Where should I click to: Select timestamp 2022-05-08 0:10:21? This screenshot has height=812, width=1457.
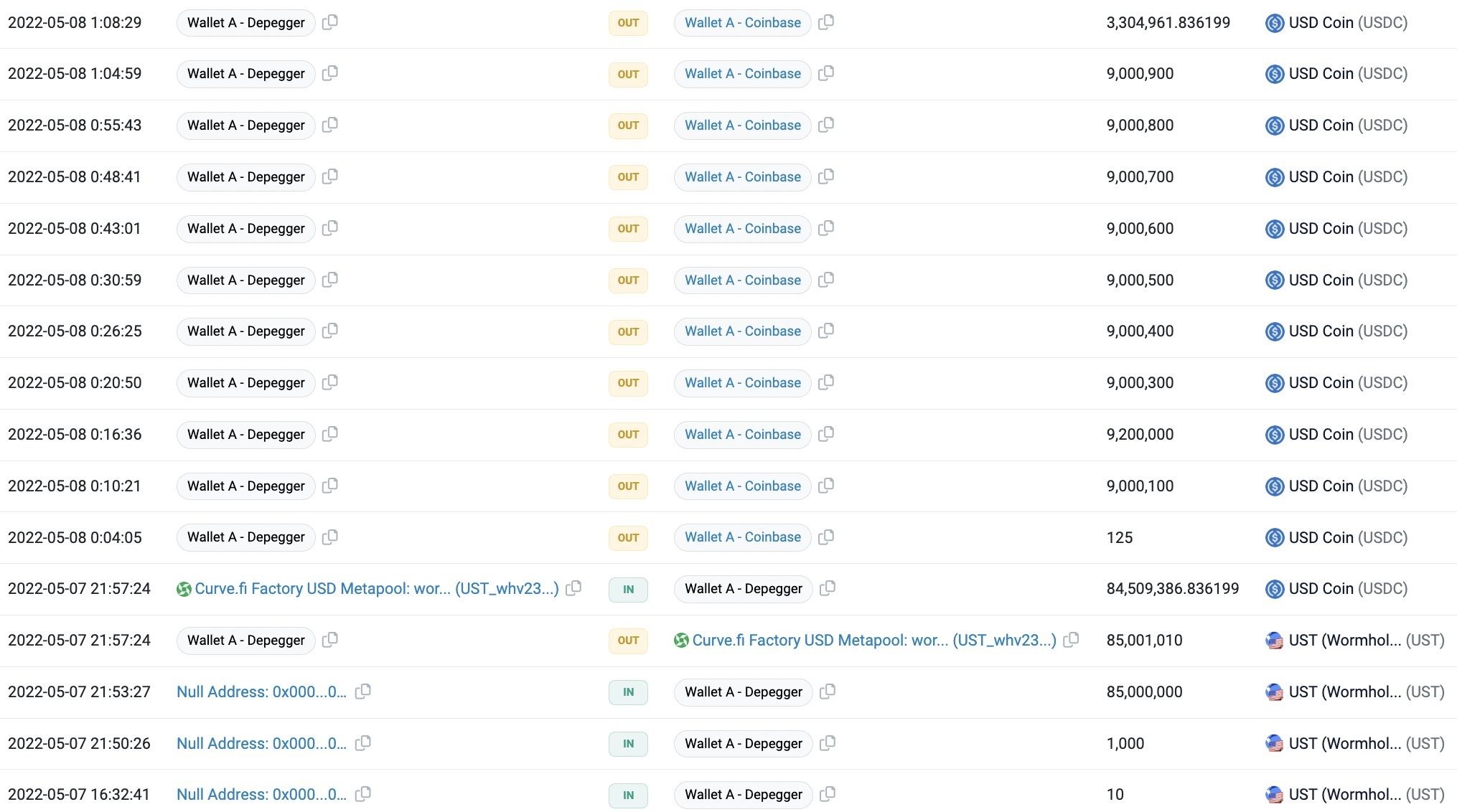coord(75,486)
